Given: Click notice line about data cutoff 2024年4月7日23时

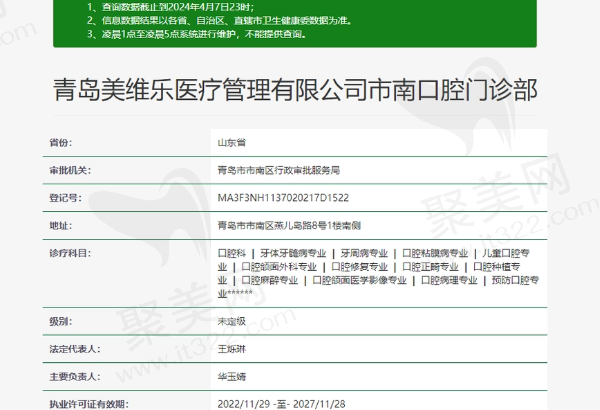Looking at the screenshot, I should [x=170, y=7].
